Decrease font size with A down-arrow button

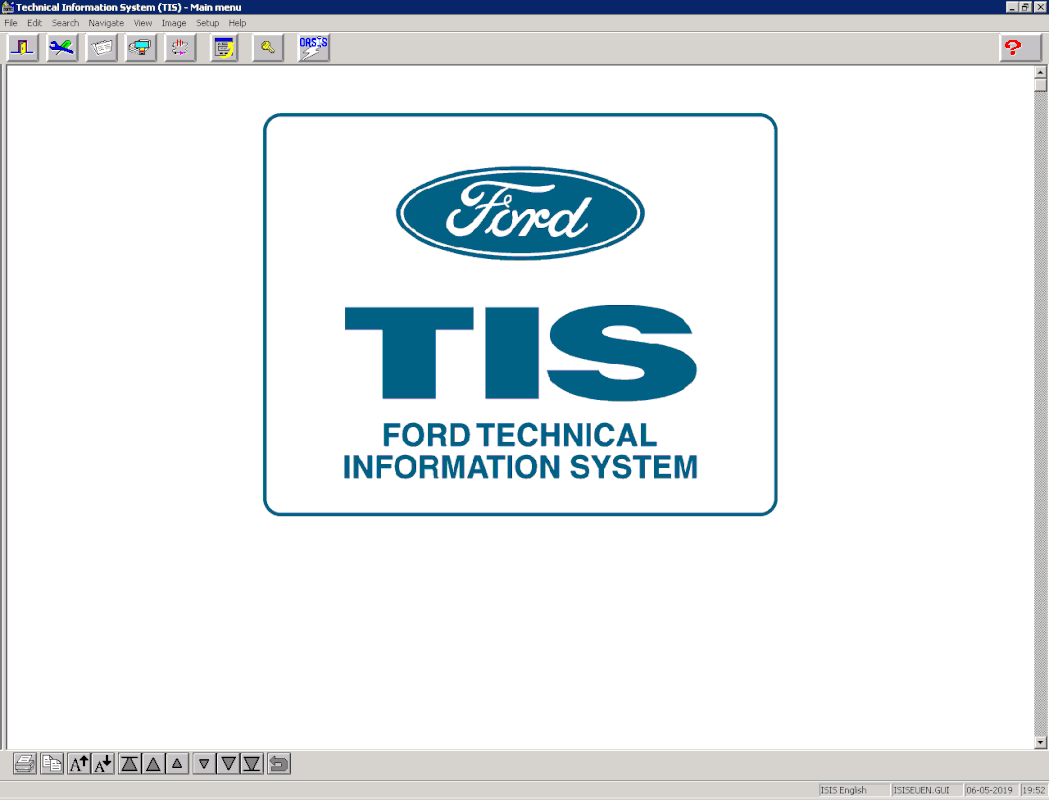pyautogui.click(x=103, y=763)
